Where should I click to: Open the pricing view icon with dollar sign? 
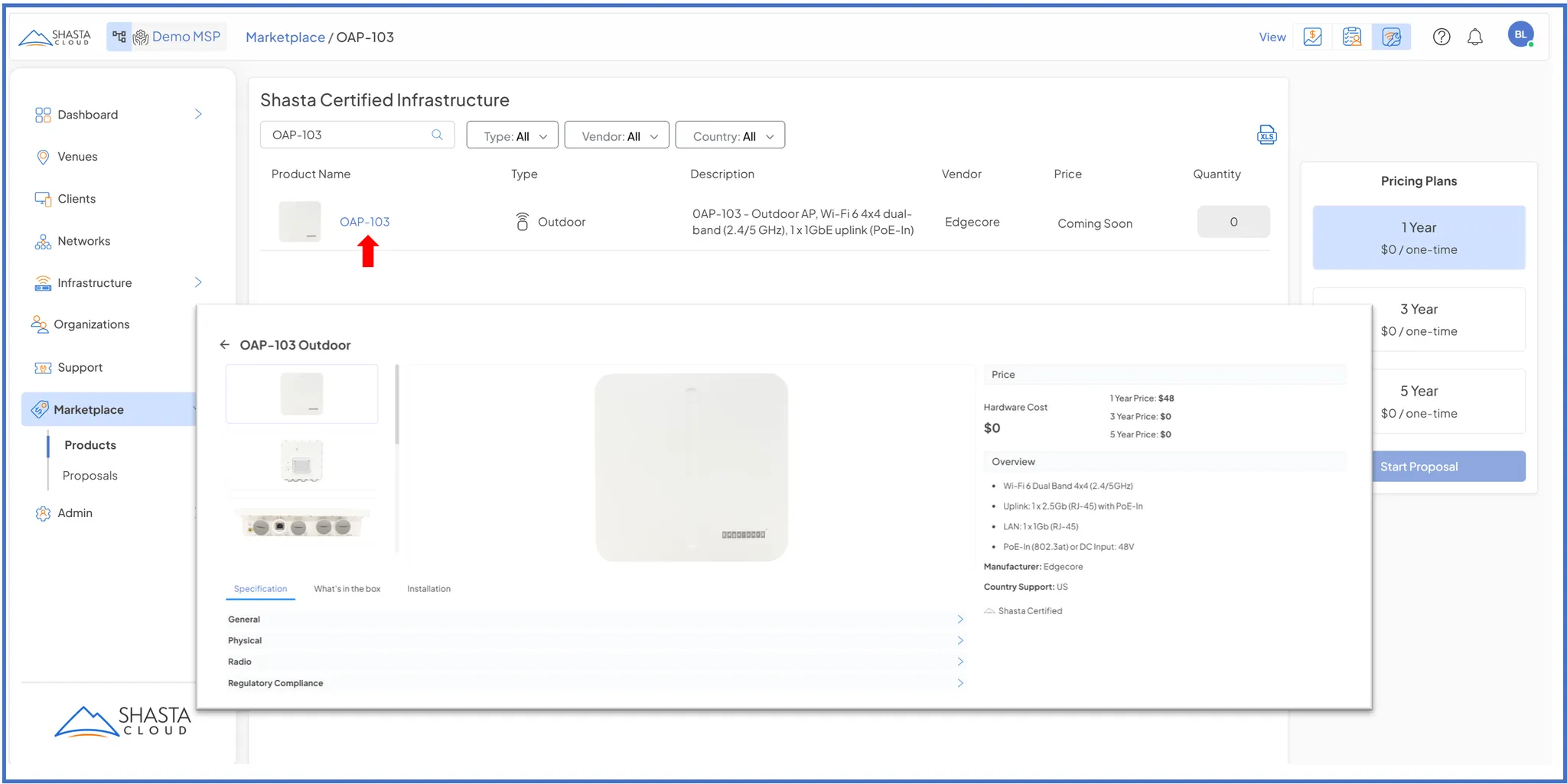[1312, 37]
